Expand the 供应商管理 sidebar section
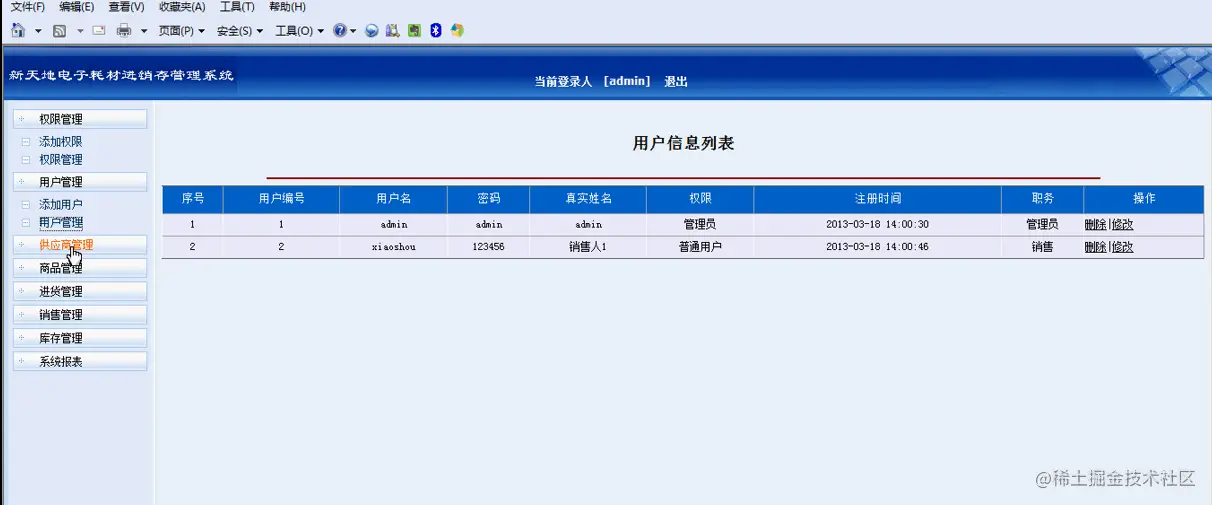Viewport: 1212px width, 505px height. pos(80,245)
